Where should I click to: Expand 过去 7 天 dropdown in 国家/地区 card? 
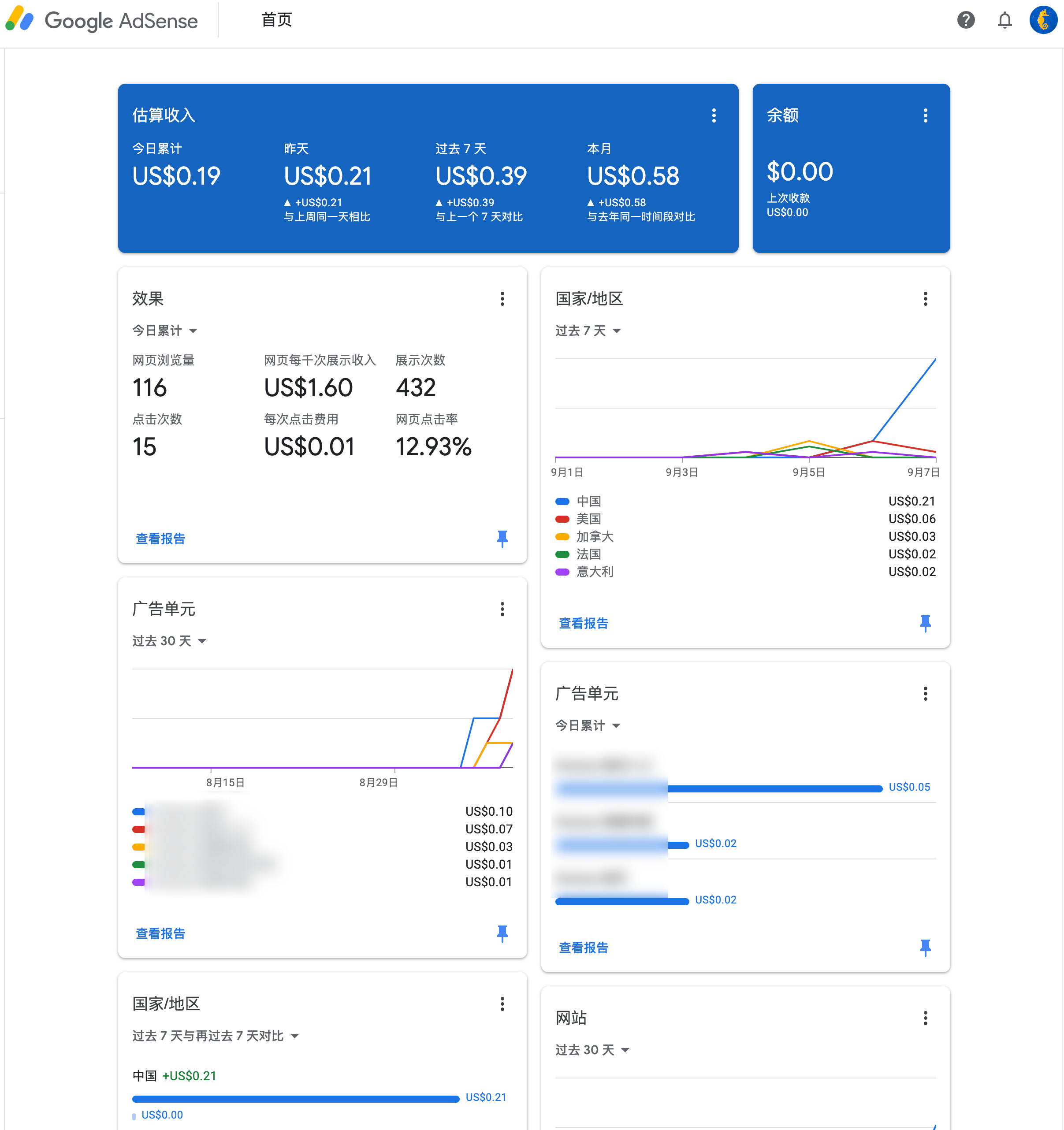click(x=588, y=331)
